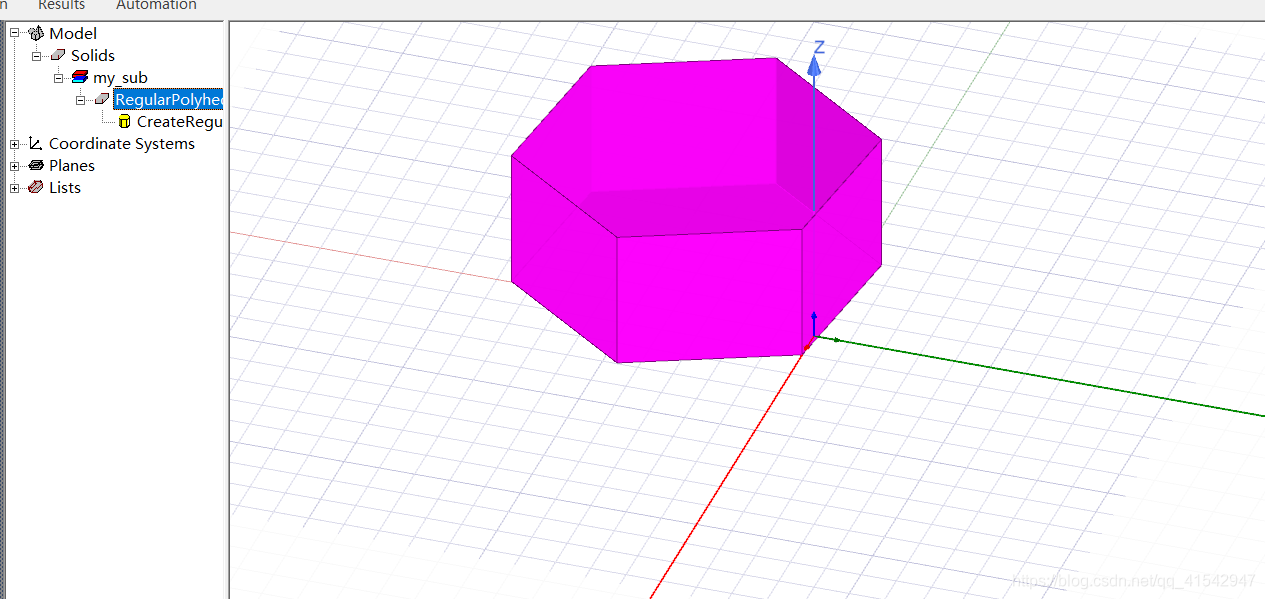
Task: Click the Solids folder icon
Action: (58, 55)
